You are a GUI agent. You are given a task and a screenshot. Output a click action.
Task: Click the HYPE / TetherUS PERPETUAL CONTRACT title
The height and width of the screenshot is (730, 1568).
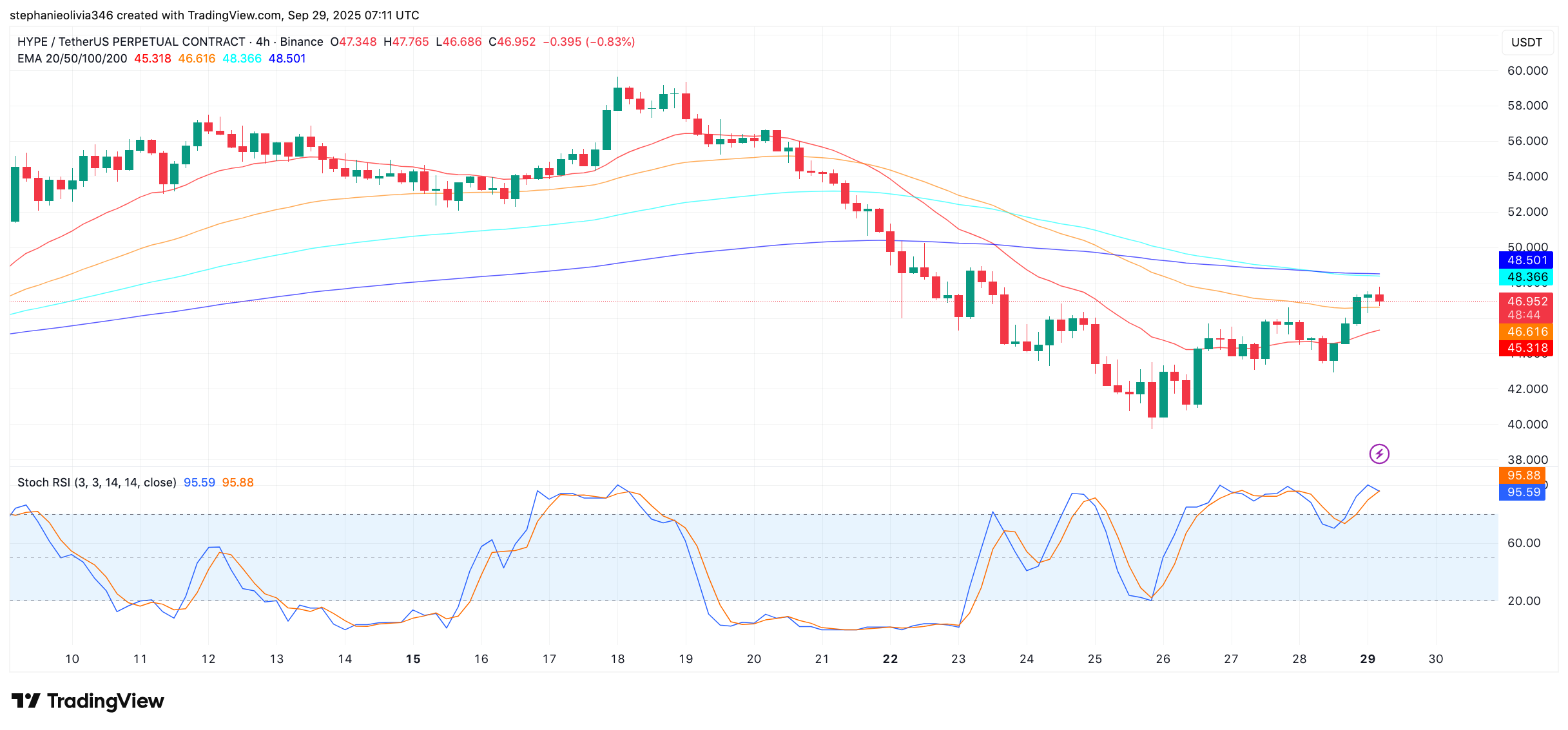tap(131, 42)
